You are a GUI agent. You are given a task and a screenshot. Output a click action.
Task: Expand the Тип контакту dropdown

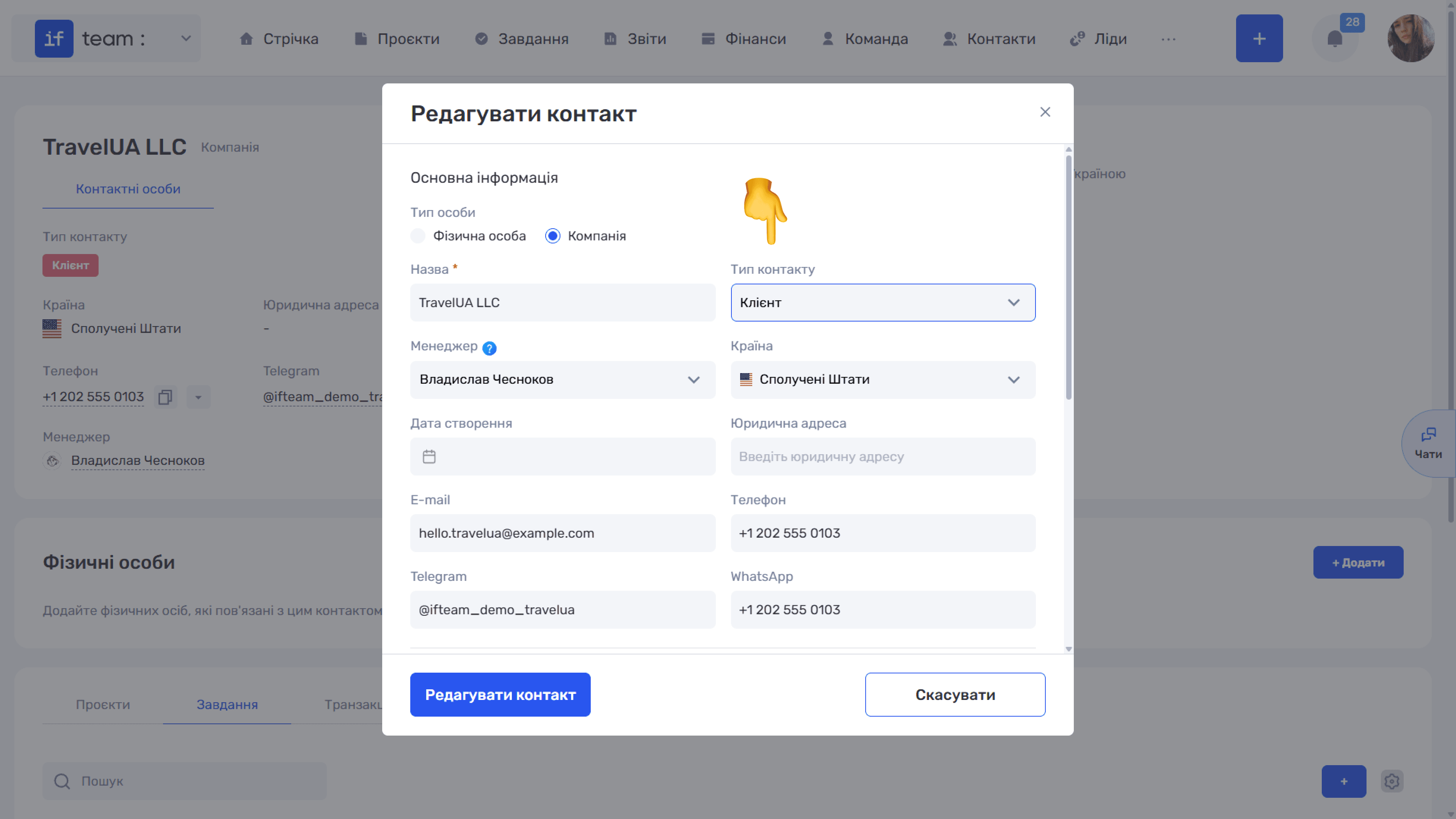883,303
